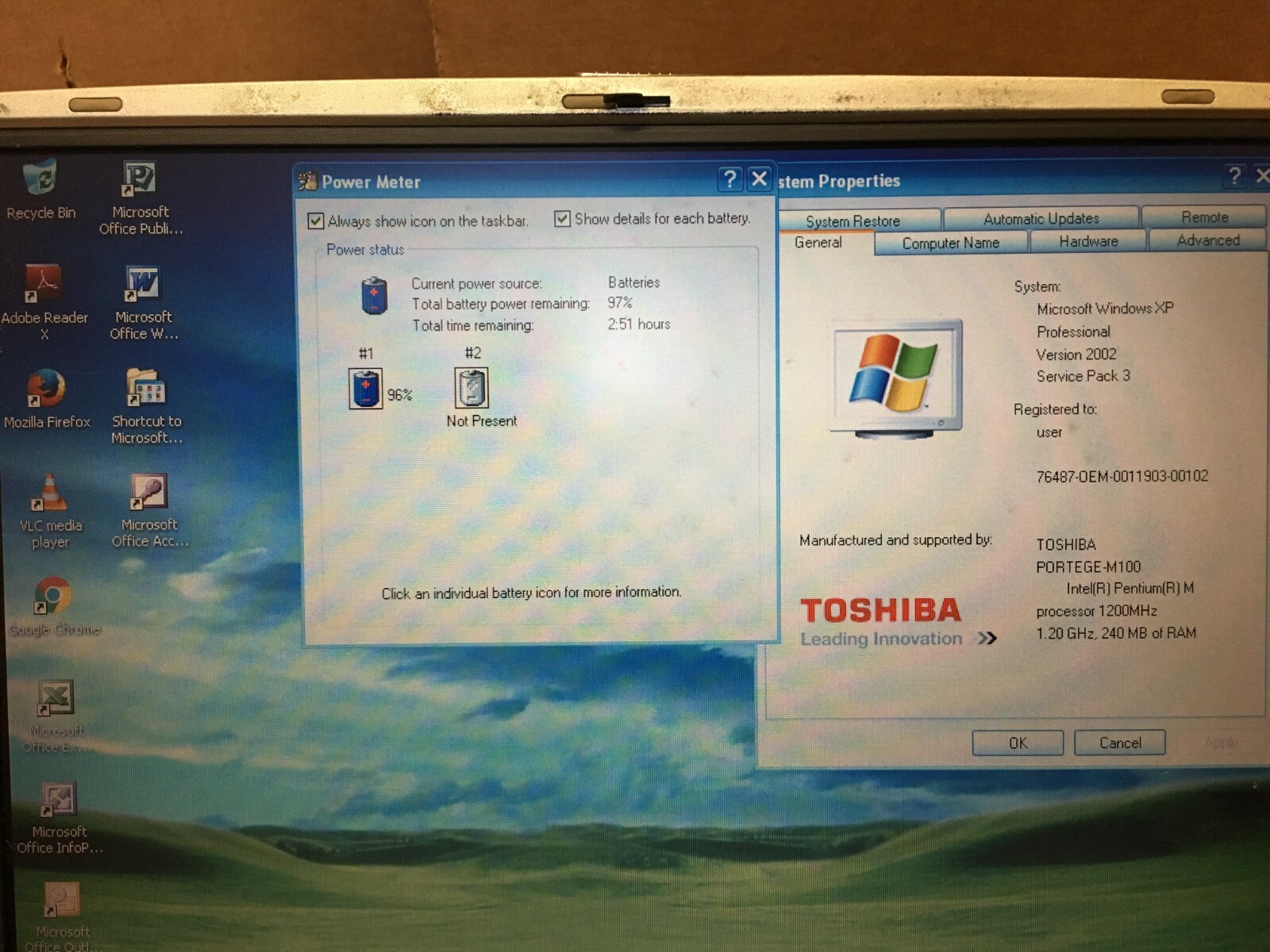Click OK in System Properties
1270x952 pixels.
tap(1018, 743)
